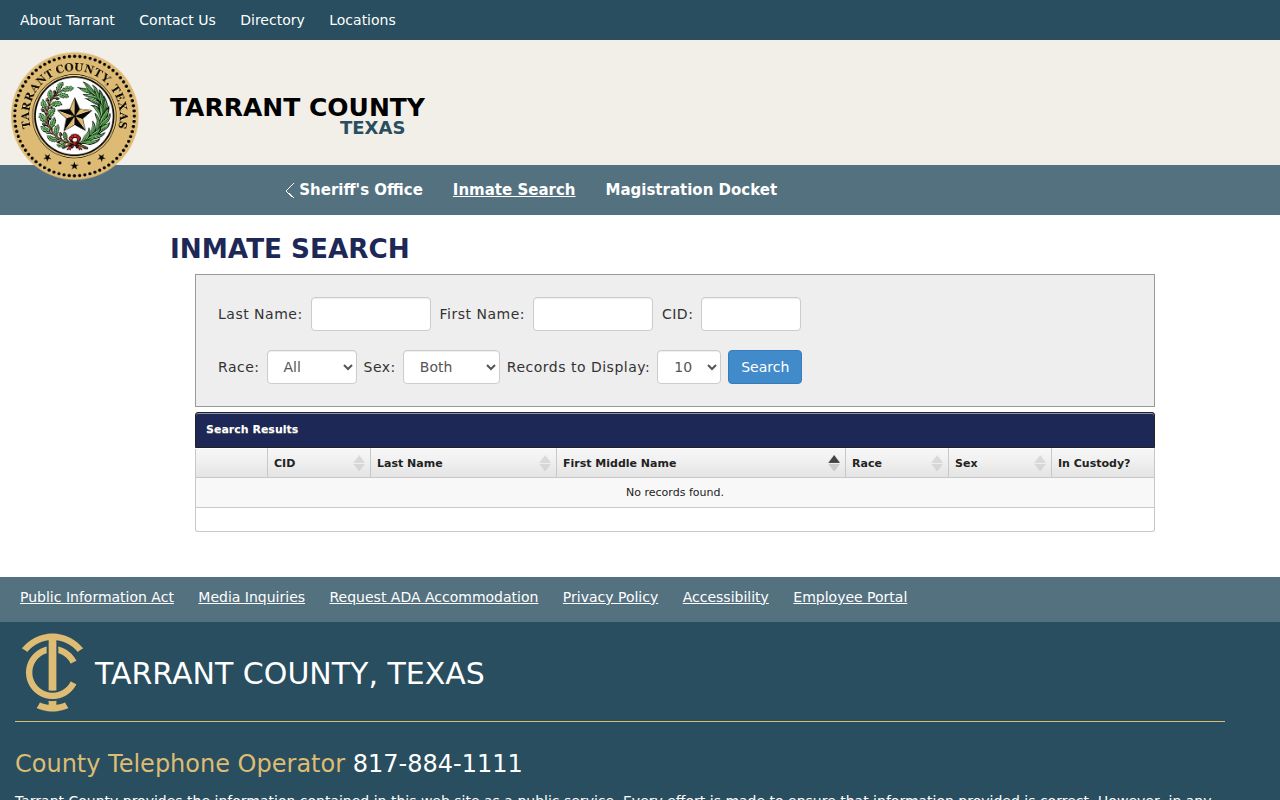Open the Privacy Policy link
The image size is (1280, 800).
[x=610, y=597]
